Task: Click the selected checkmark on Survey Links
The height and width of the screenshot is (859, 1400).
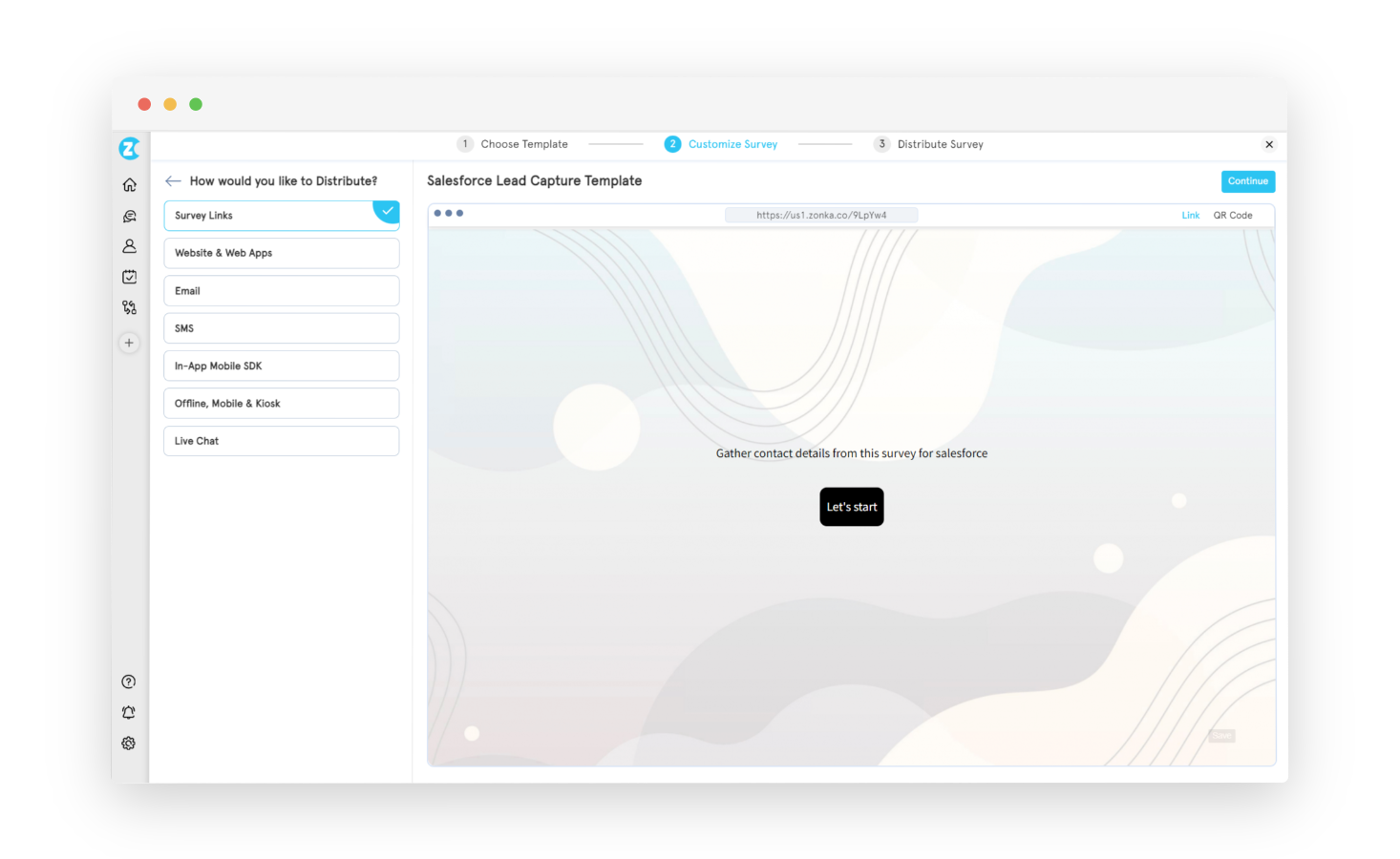Action: (387, 211)
